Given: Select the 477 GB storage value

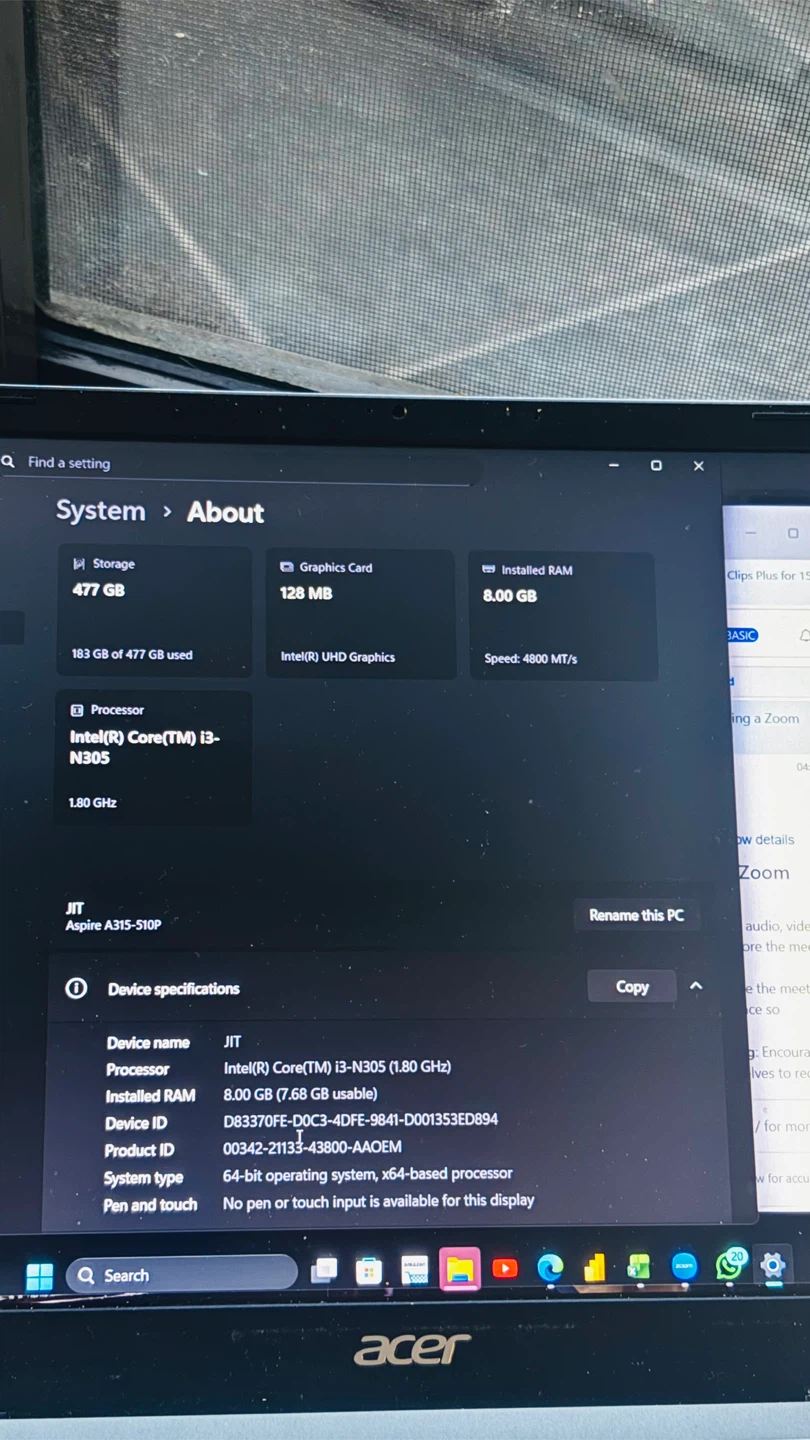Looking at the screenshot, I should point(98,590).
